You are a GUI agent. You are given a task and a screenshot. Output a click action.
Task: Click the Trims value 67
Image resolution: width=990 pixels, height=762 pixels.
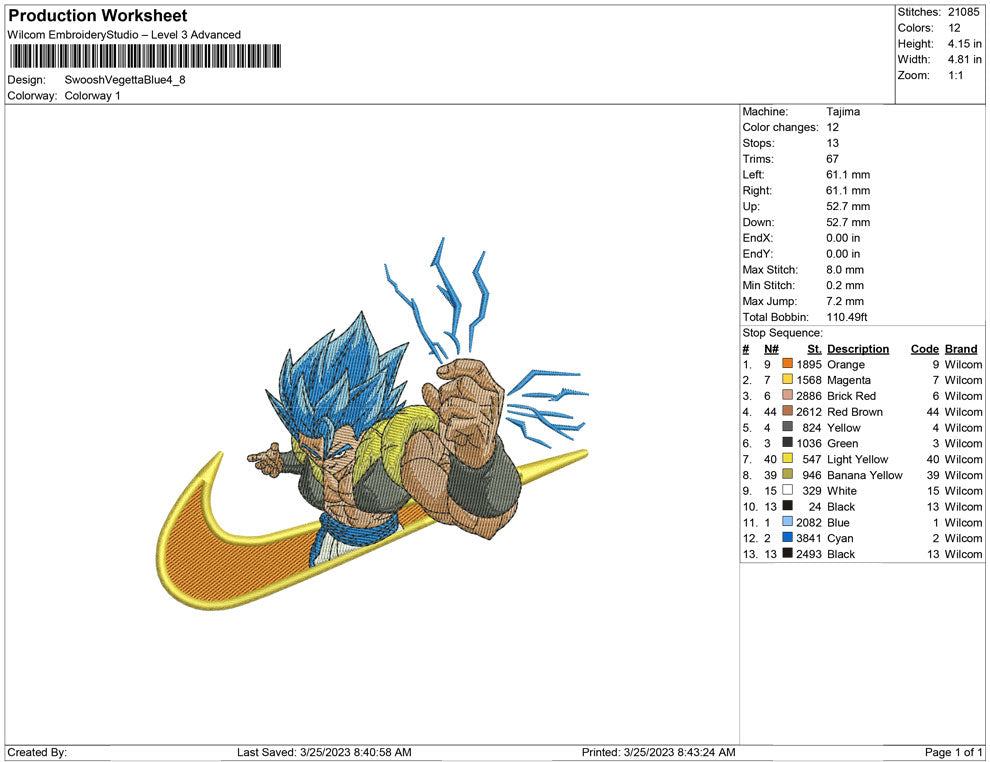pyautogui.click(x=832, y=158)
